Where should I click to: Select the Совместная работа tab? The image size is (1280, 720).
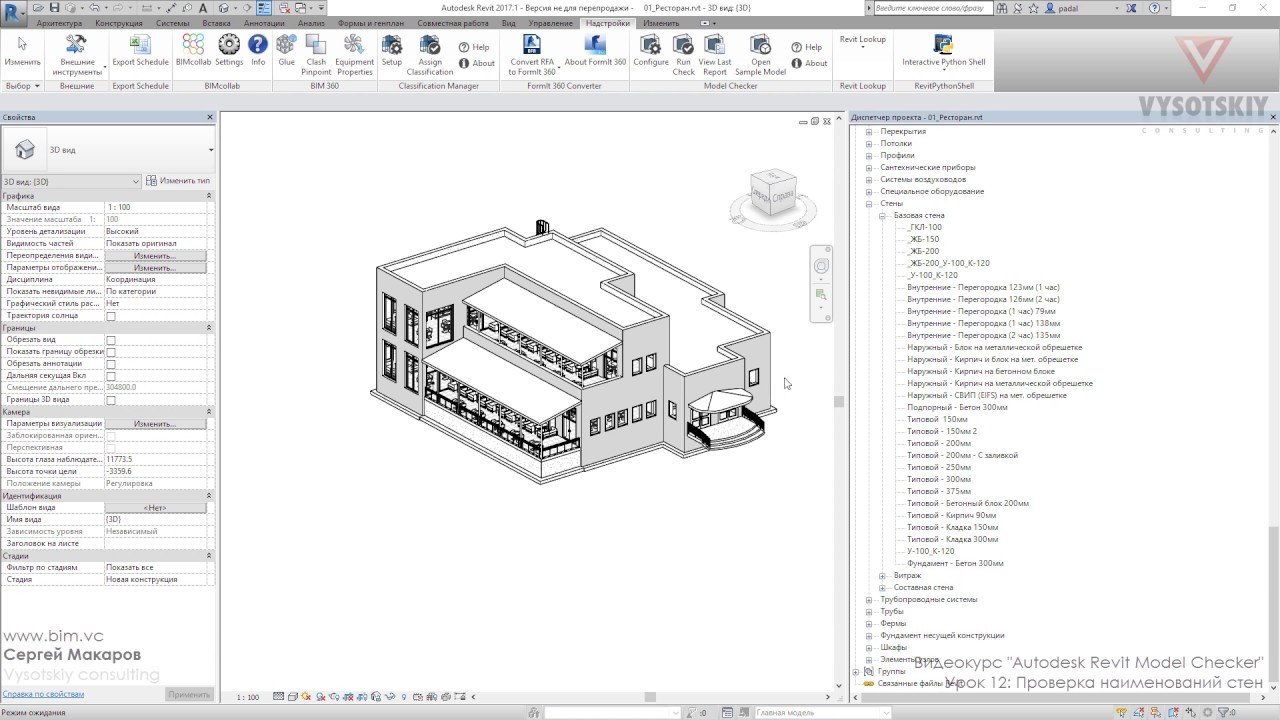453,23
